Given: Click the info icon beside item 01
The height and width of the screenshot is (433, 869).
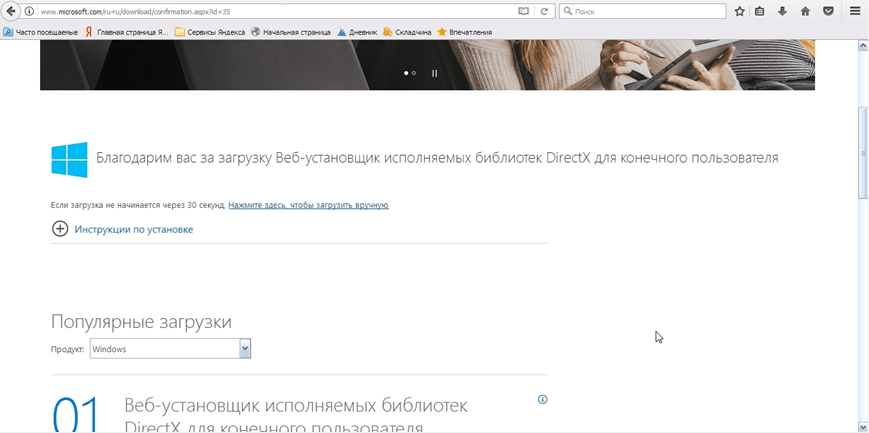Looking at the screenshot, I should tap(543, 399).
